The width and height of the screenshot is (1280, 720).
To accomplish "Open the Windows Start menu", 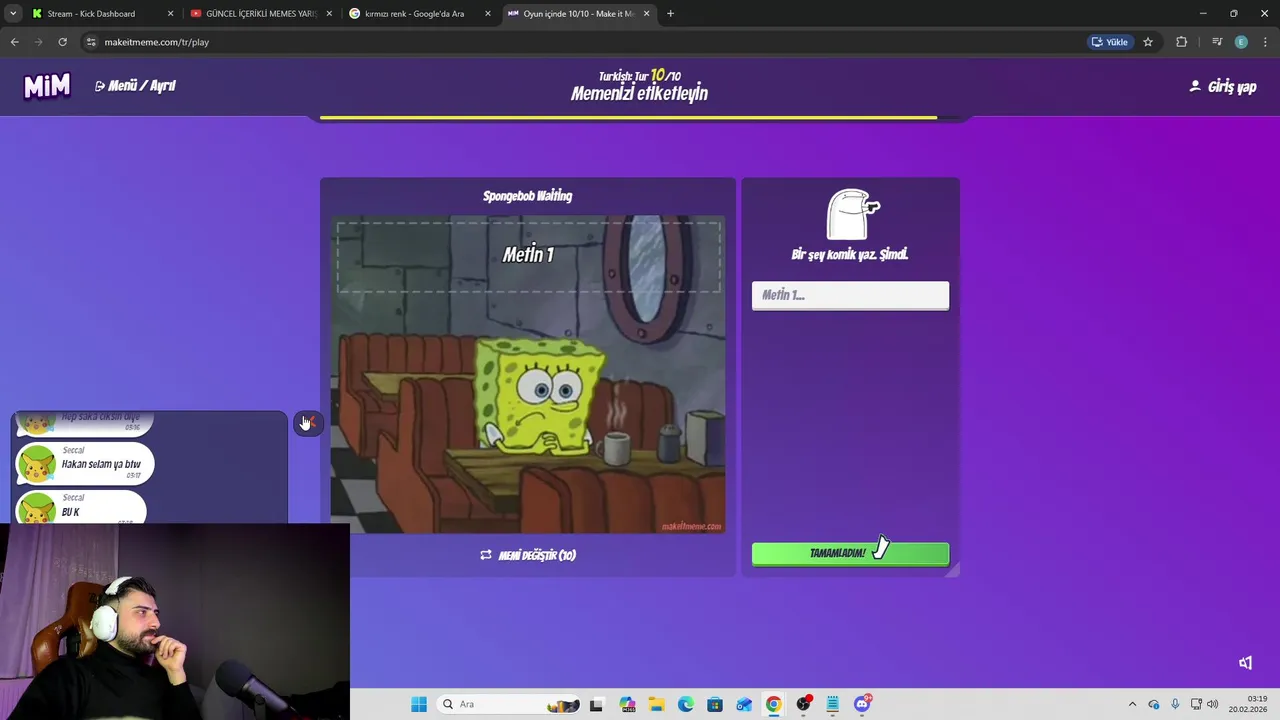I will coord(419,704).
